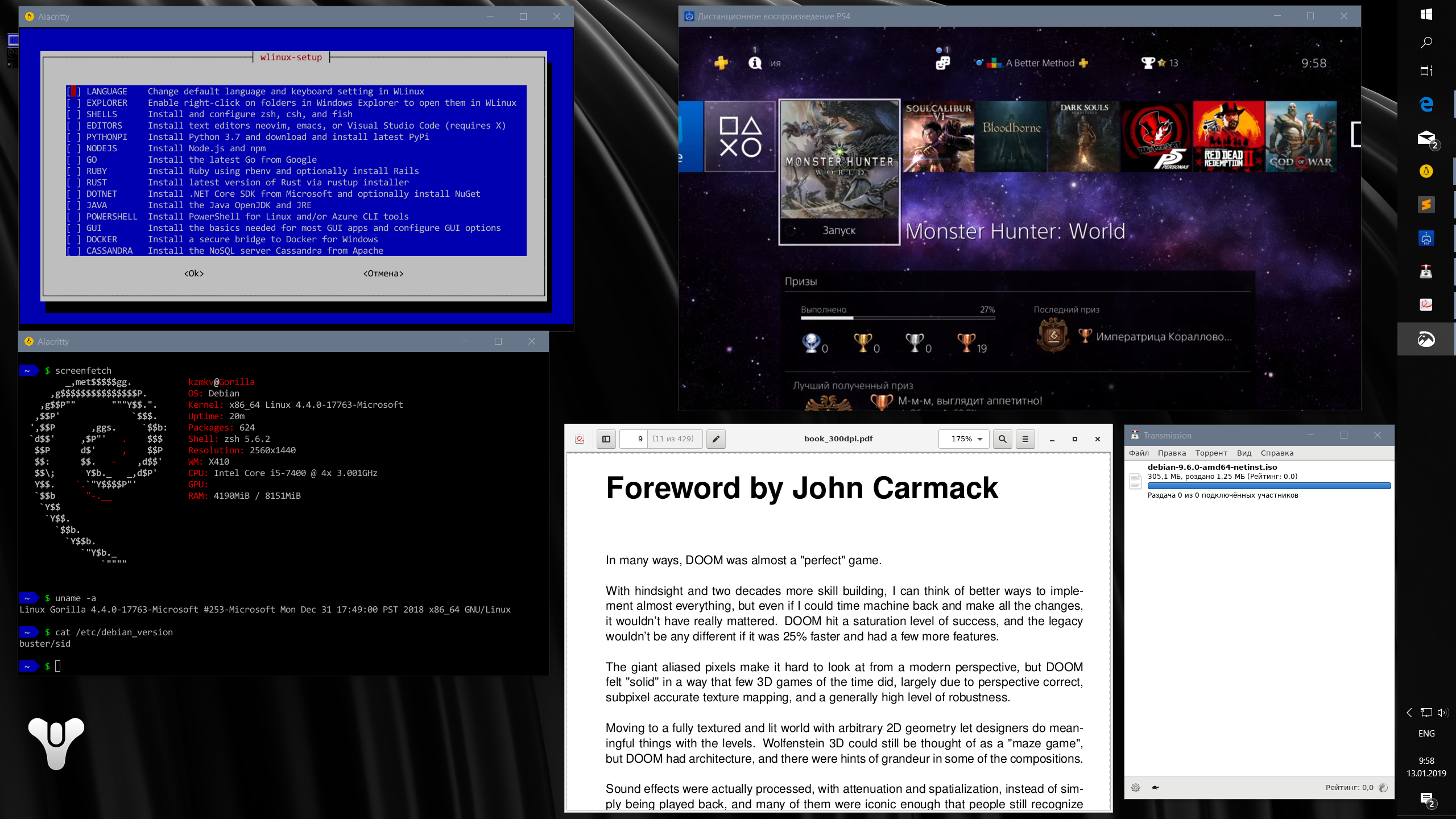Toggle the turtle speed-limit mode in Transmission
Viewport: 1456px width, 819px height.
(x=1155, y=788)
